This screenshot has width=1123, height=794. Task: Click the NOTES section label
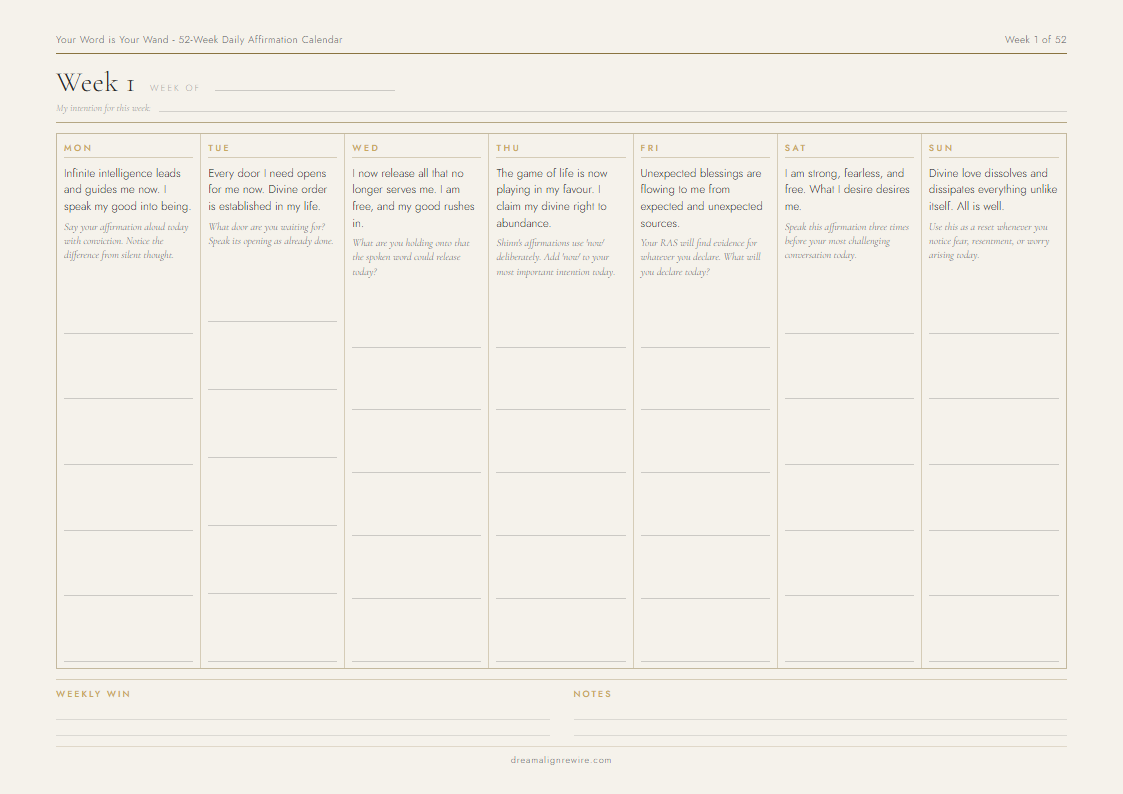click(592, 694)
